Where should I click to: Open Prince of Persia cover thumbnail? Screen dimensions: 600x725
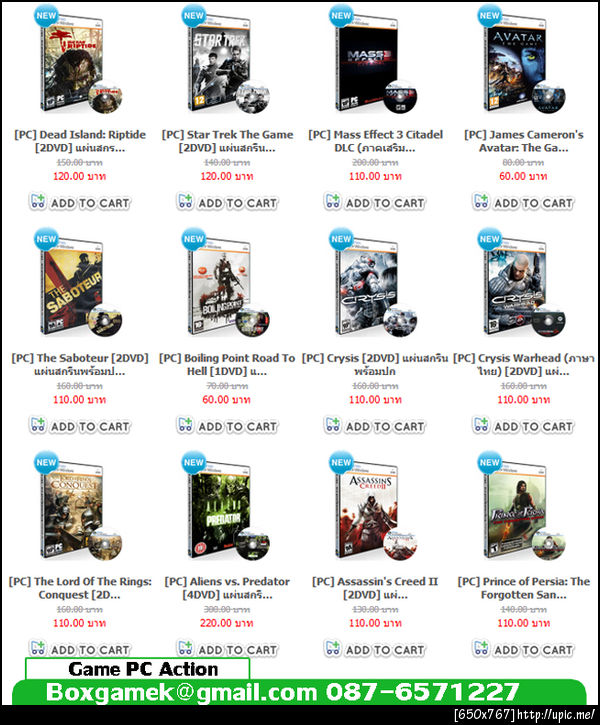[522, 509]
